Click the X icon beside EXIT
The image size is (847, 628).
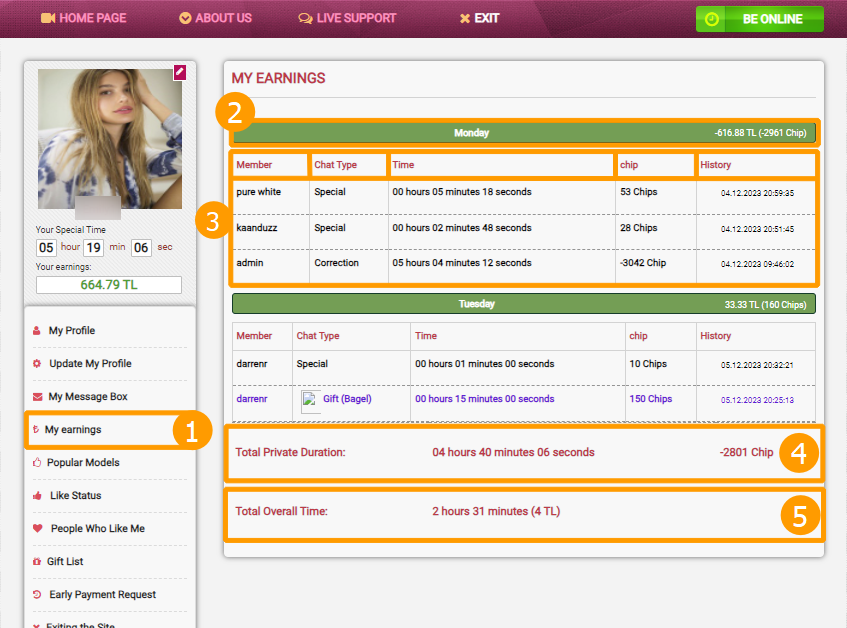(x=464, y=18)
